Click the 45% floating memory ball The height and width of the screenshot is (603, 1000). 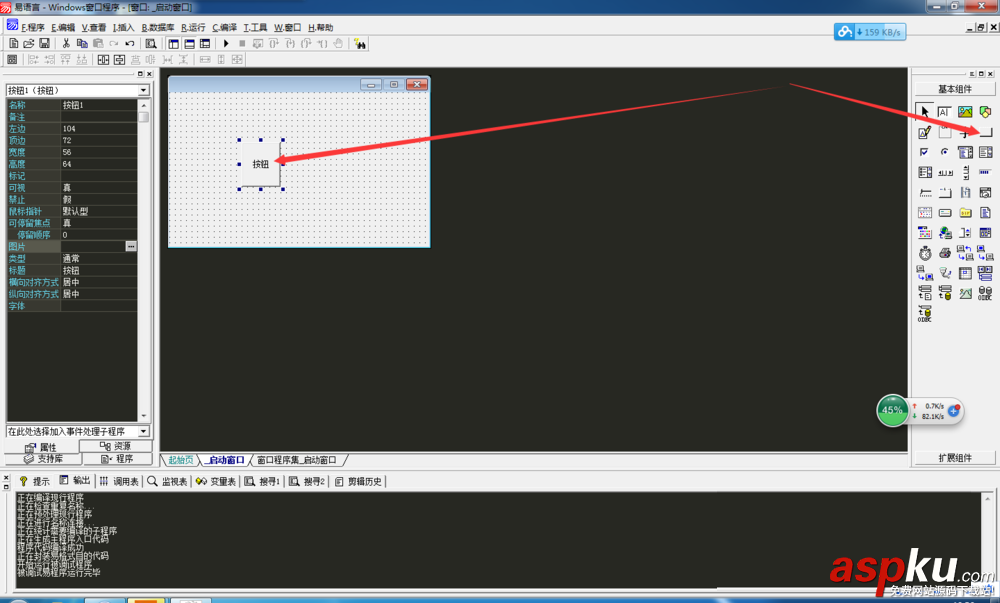click(x=892, y=410)
